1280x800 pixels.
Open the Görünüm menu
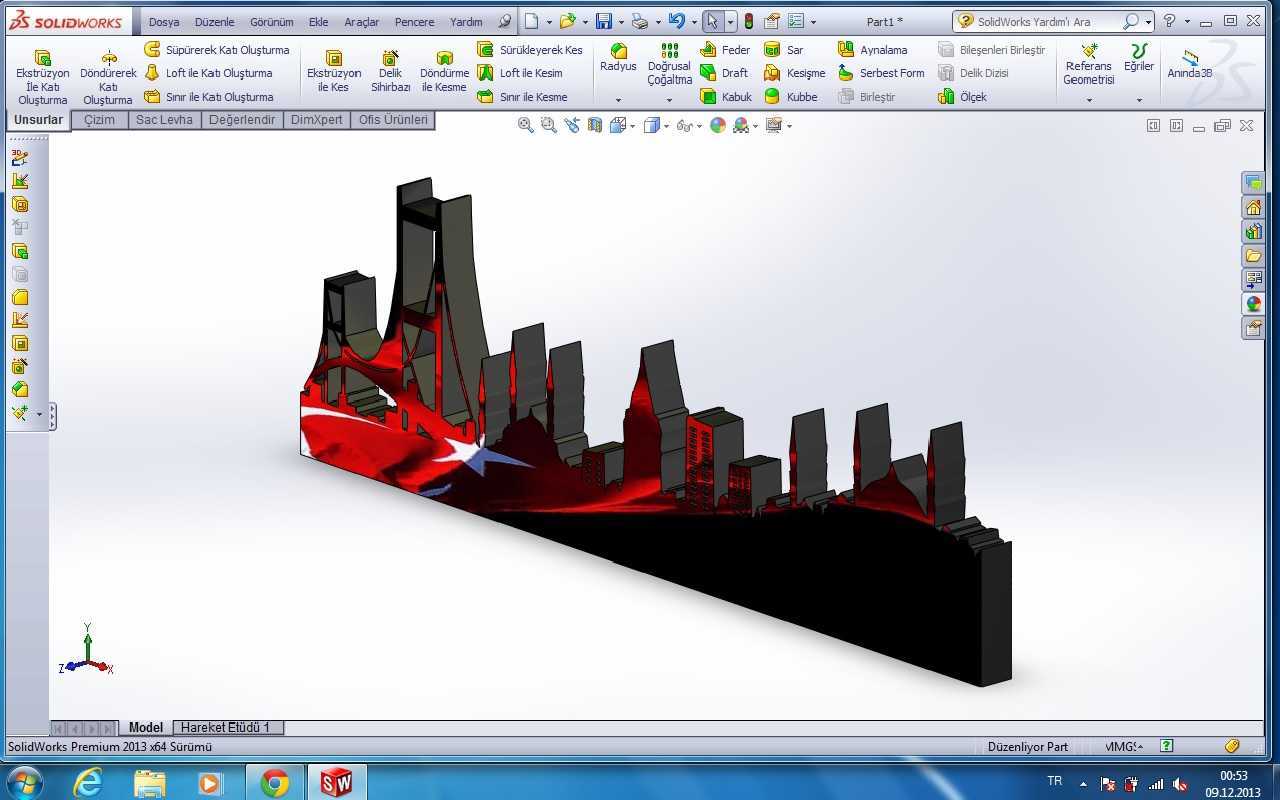coord(272,21)
